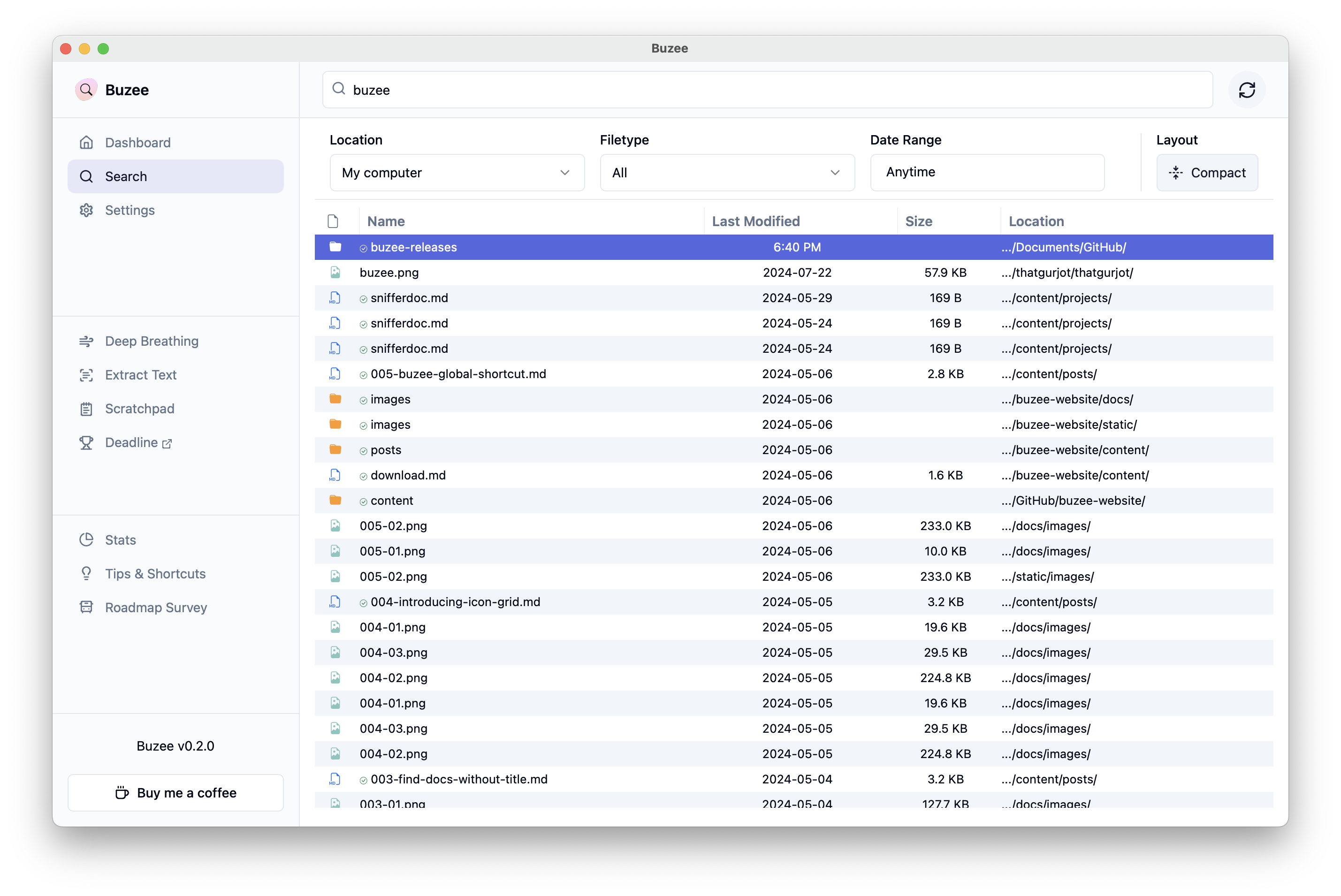1341x896 pixels.
Task: Click the Scratchpad notepad icon
Action: (x=86, y=409)
